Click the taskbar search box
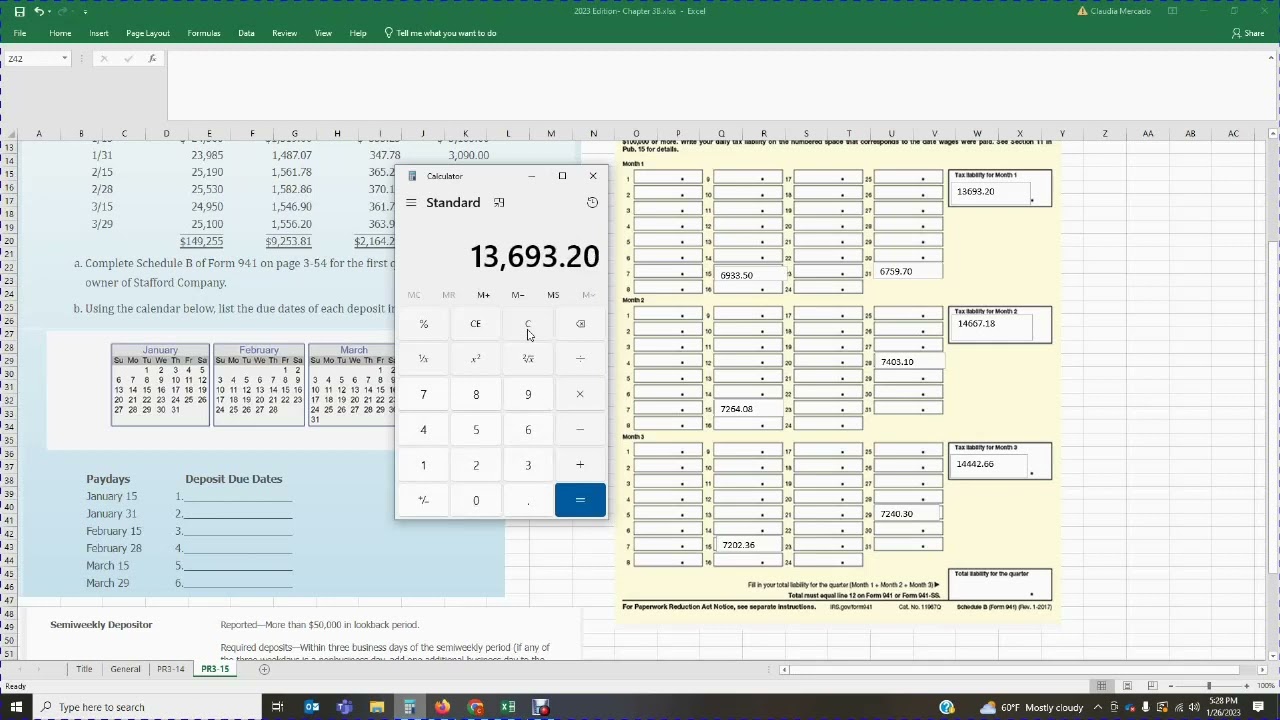 coord(145,707)
